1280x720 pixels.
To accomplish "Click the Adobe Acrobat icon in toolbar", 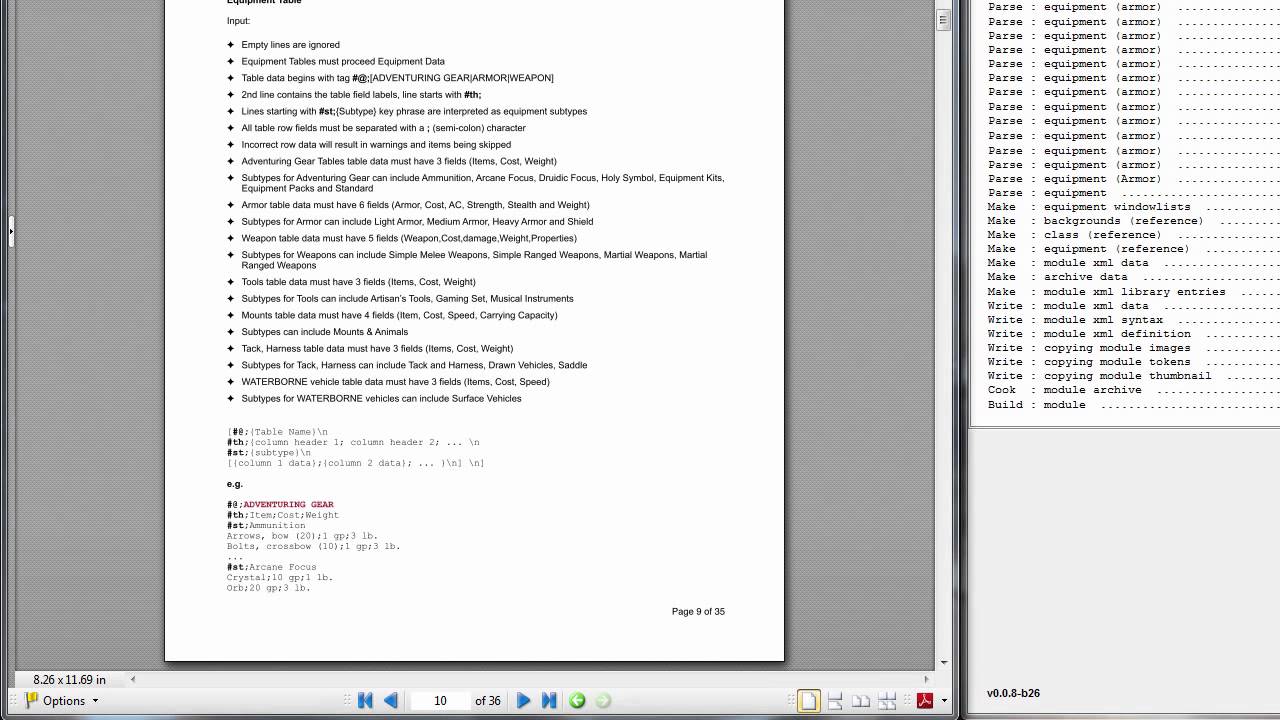I will click(x=925, y=701).
